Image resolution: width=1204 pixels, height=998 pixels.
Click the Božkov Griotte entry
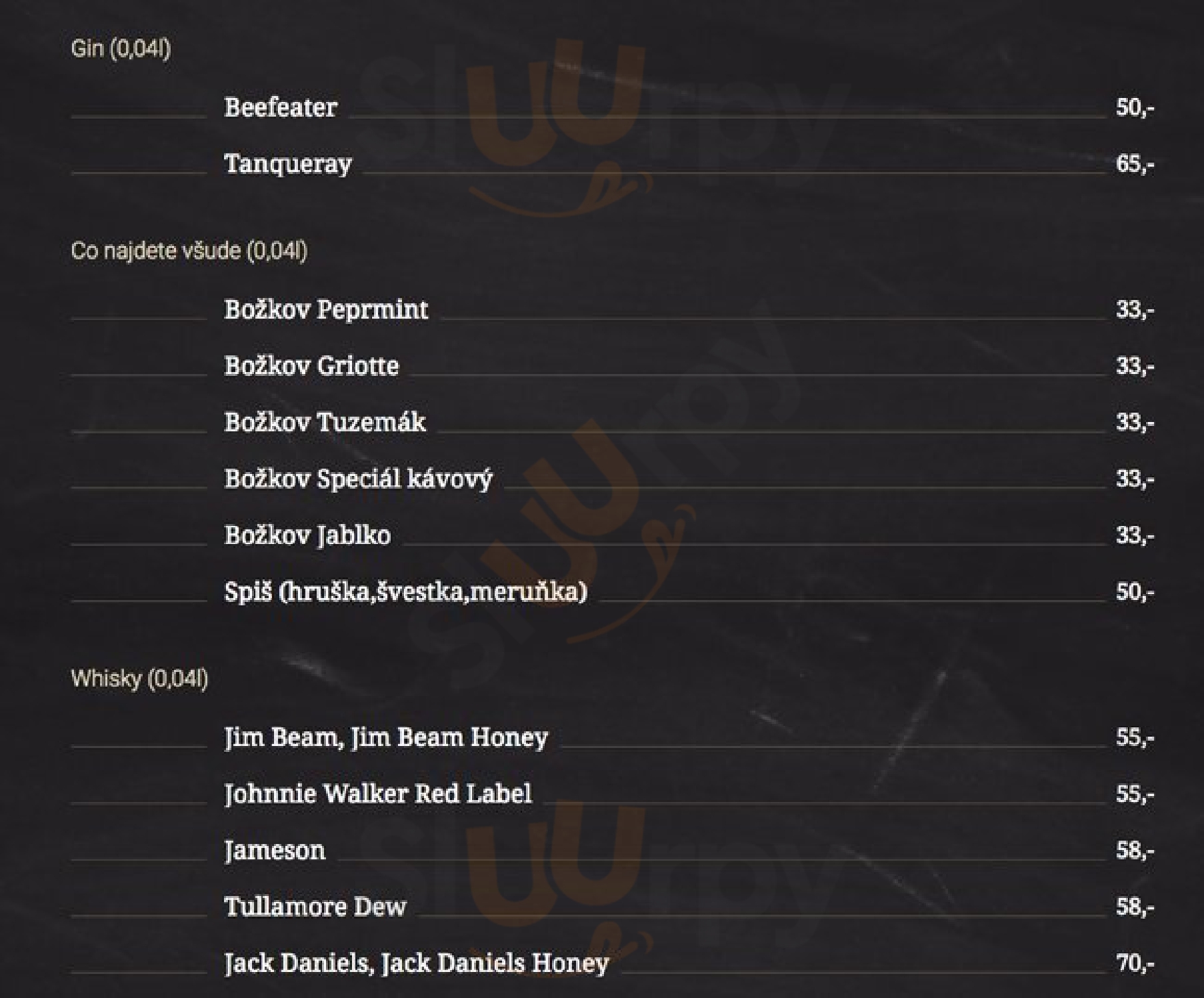click(311, 366)
